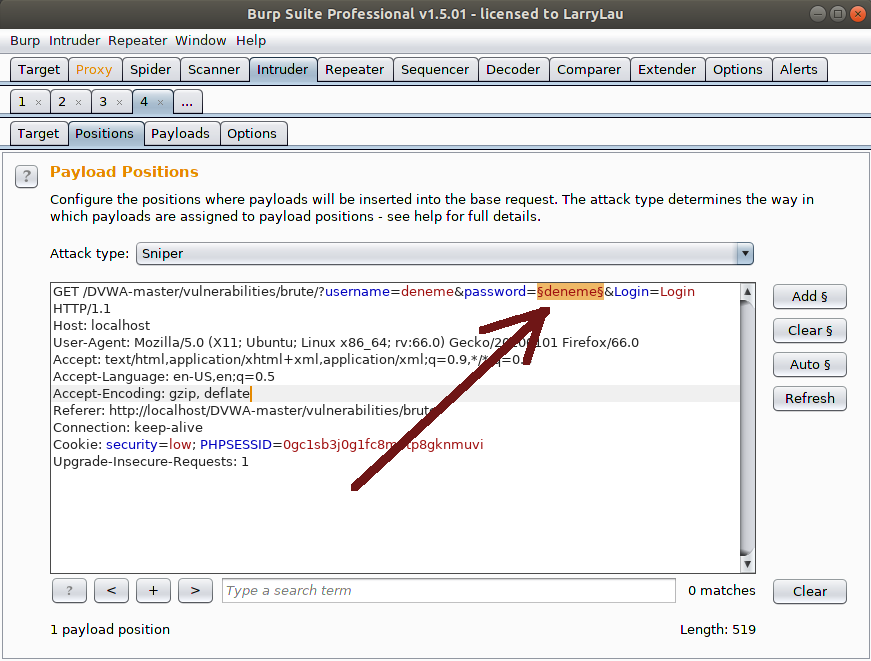This screenshot has width=871, height=661.
Task: Click scrollbar up arrow in request editor
Action: 748,292
